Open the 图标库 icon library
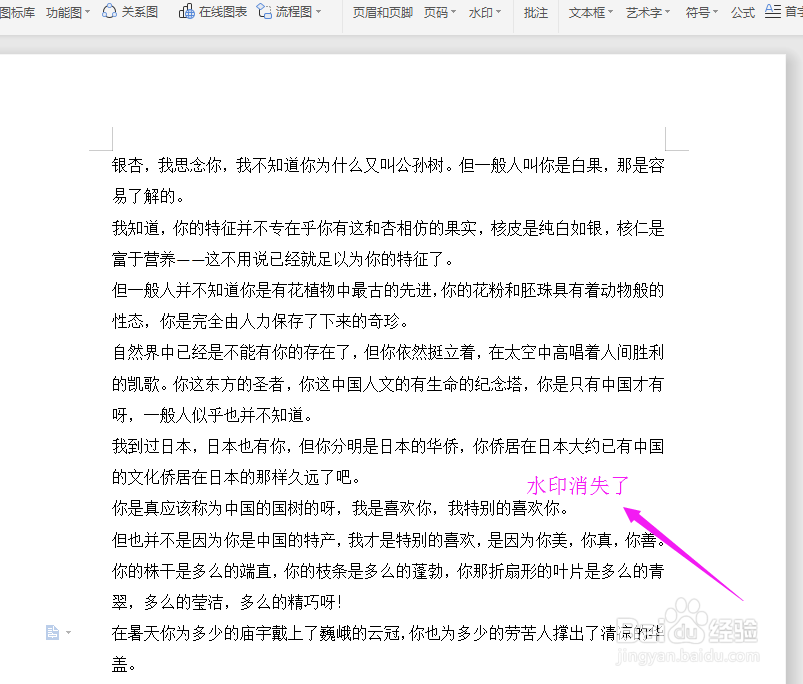This screenshot has width=803, height=684. click(18, 14)
